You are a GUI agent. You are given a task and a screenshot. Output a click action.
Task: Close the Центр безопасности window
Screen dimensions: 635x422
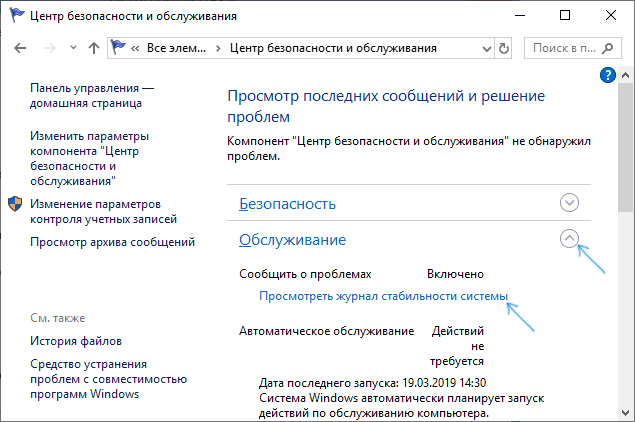611,15
